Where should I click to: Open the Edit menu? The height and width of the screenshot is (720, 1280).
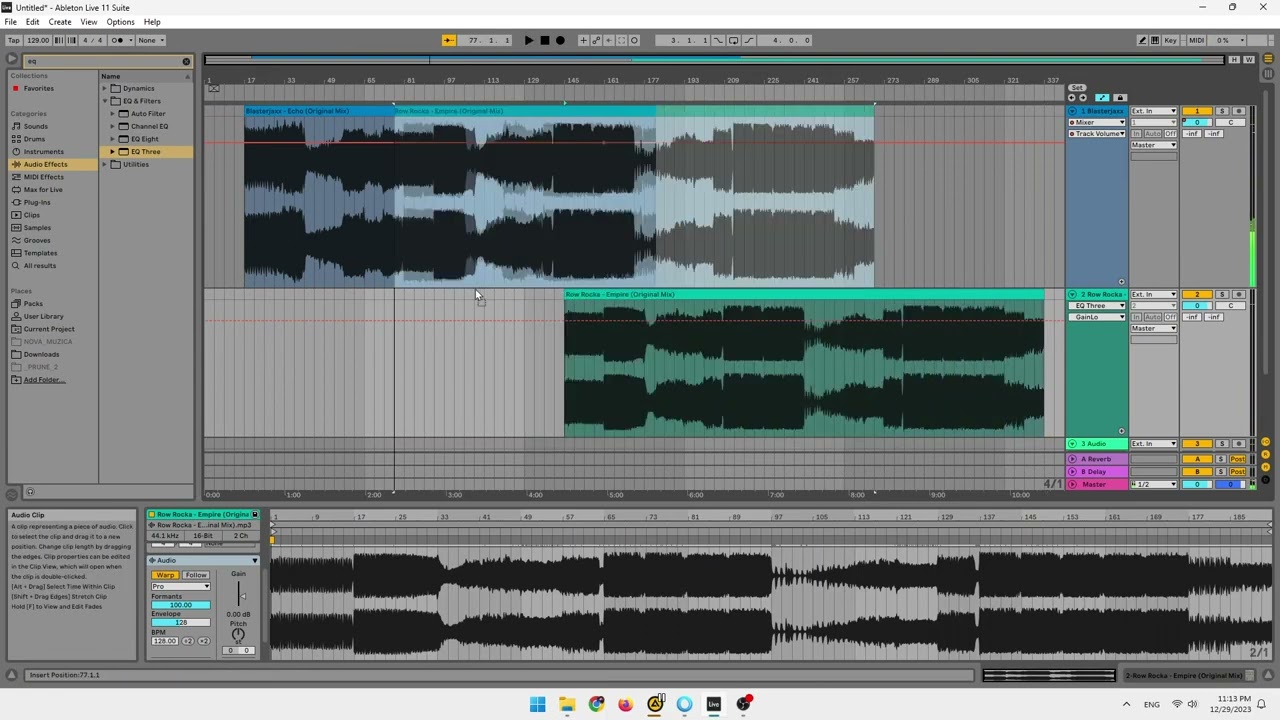pyautogui.click(x=32, y=22)
